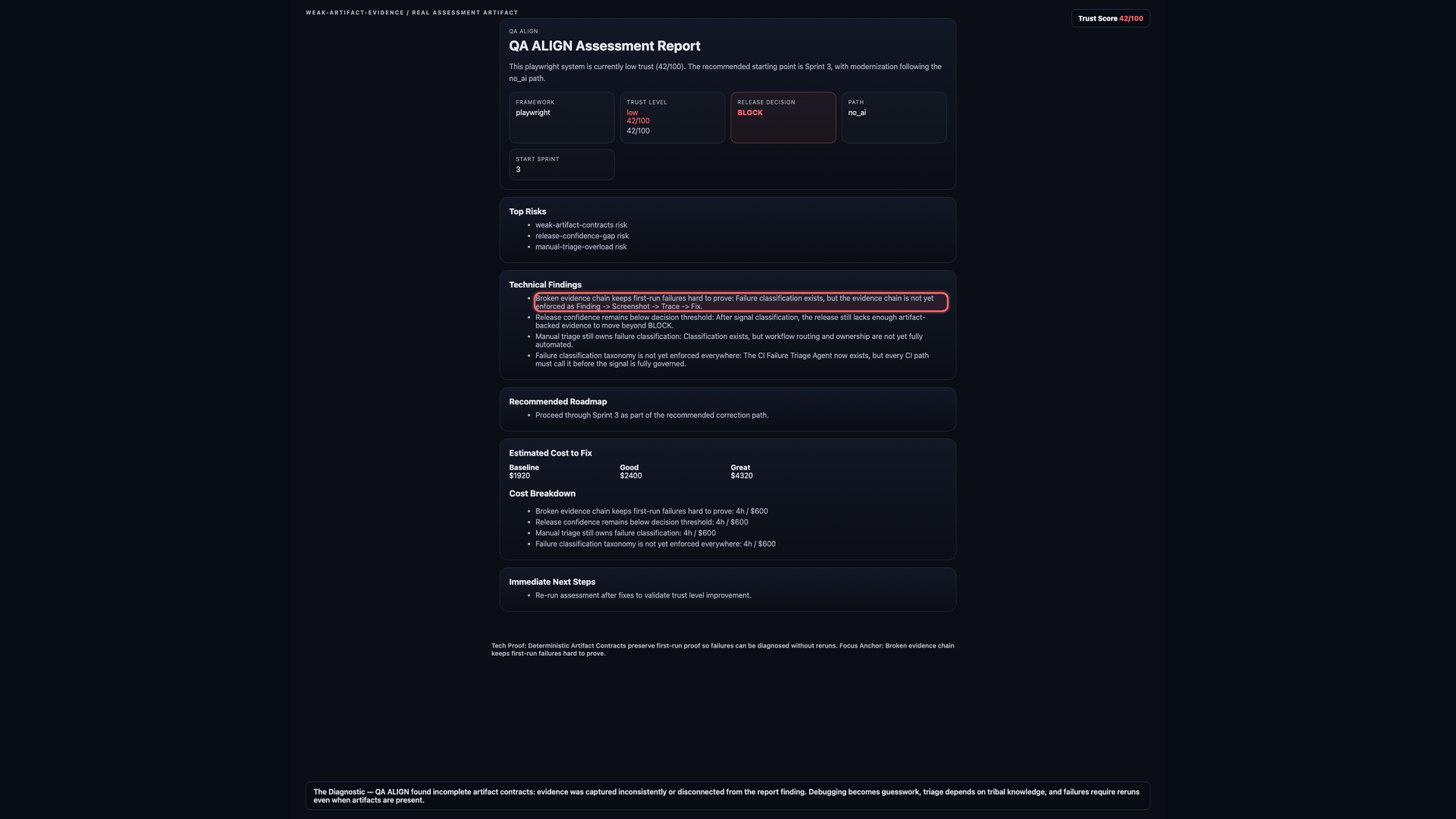The width and height of the screenshot is (1456, 819).
Task: Click the Start Sprint 3 card
Action: coord(562,165)
